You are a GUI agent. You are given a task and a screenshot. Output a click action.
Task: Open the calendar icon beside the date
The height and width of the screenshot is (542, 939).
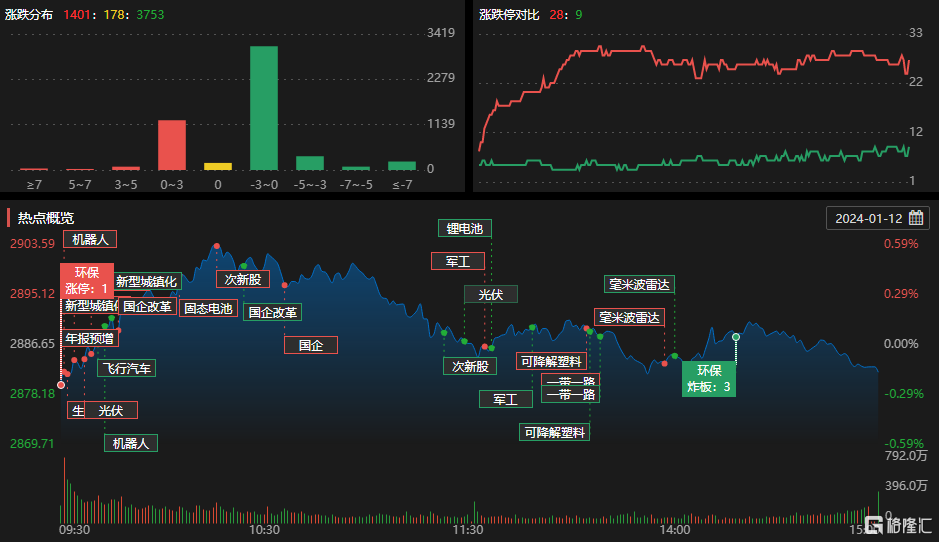coord(916,218)
